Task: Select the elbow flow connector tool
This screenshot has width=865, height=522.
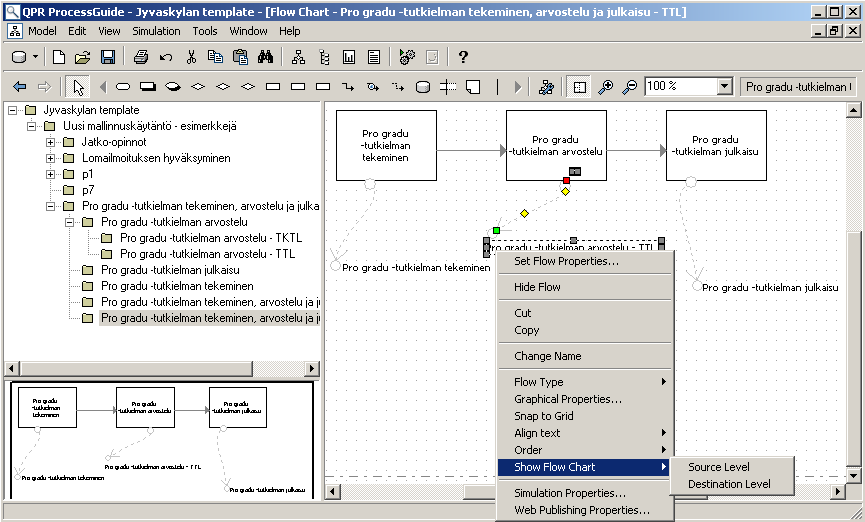Action: 348,87
